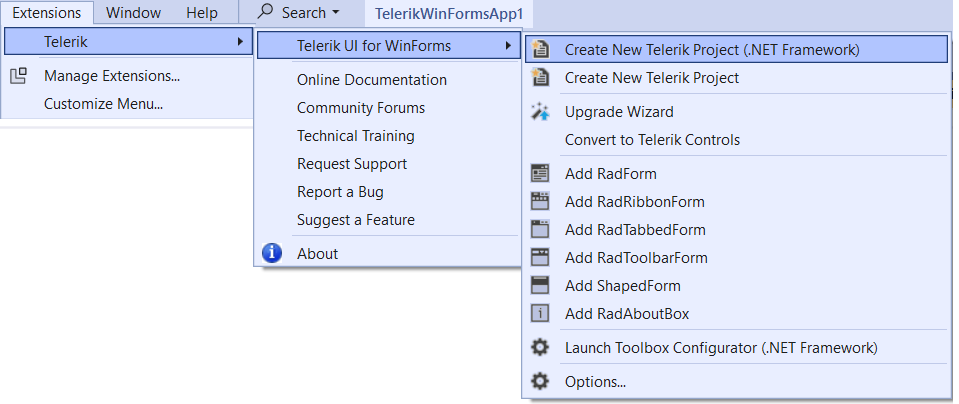Screen dimensions: 959x404
Task: Click the Add RadRibbonForm icon
Action: [x=540, y=202]
